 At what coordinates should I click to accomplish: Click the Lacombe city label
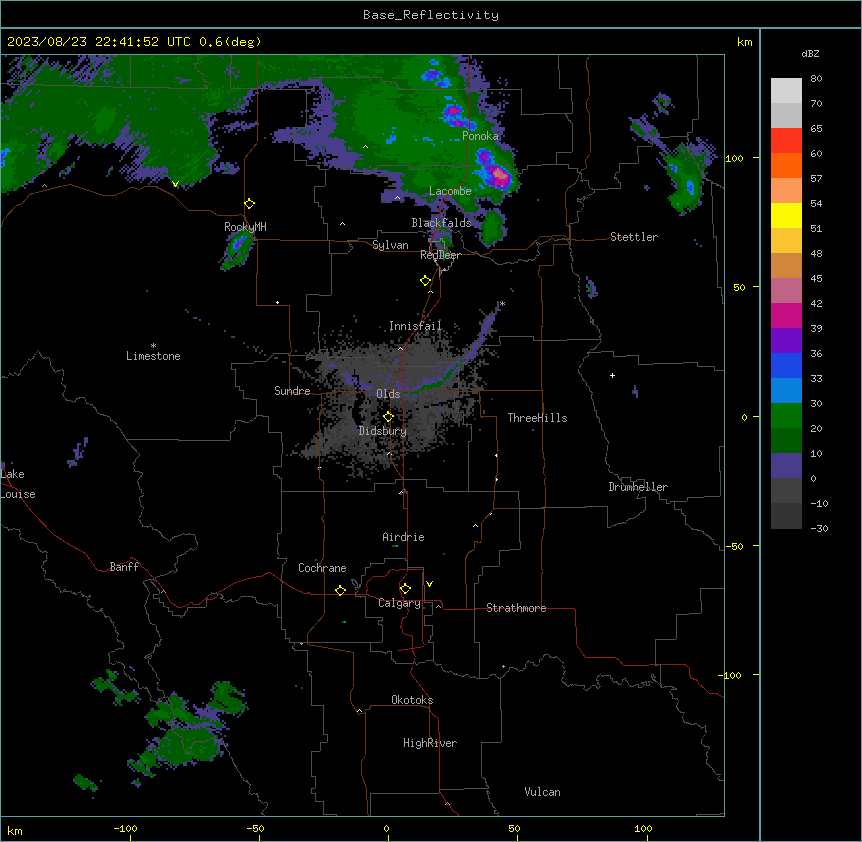(450, 191)
